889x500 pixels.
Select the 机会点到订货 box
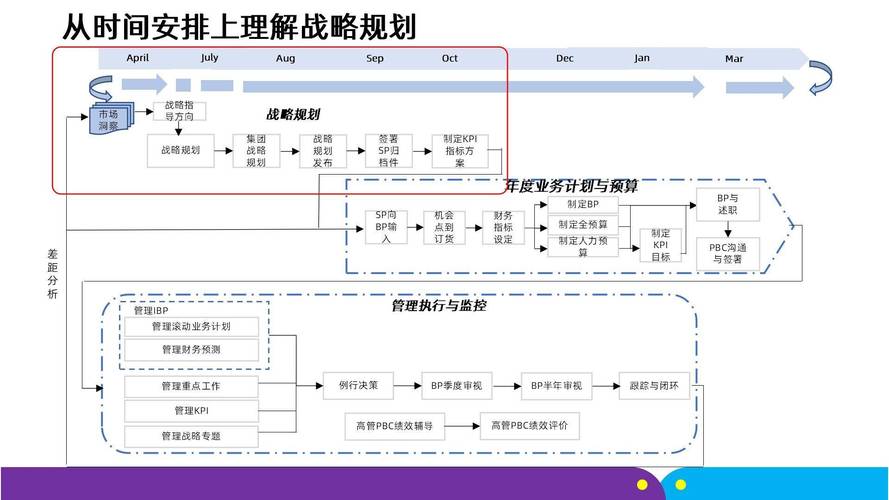tap(444, 227)
